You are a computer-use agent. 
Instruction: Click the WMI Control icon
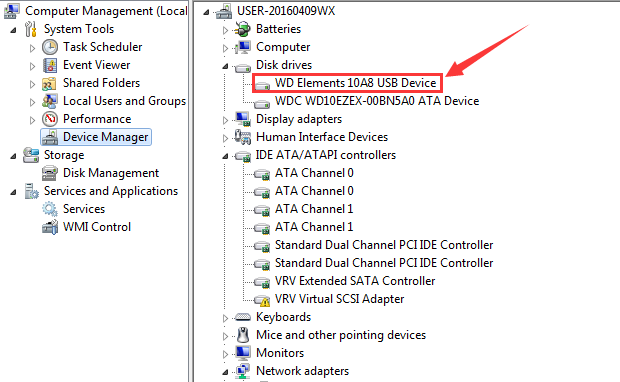pos(50,227)
